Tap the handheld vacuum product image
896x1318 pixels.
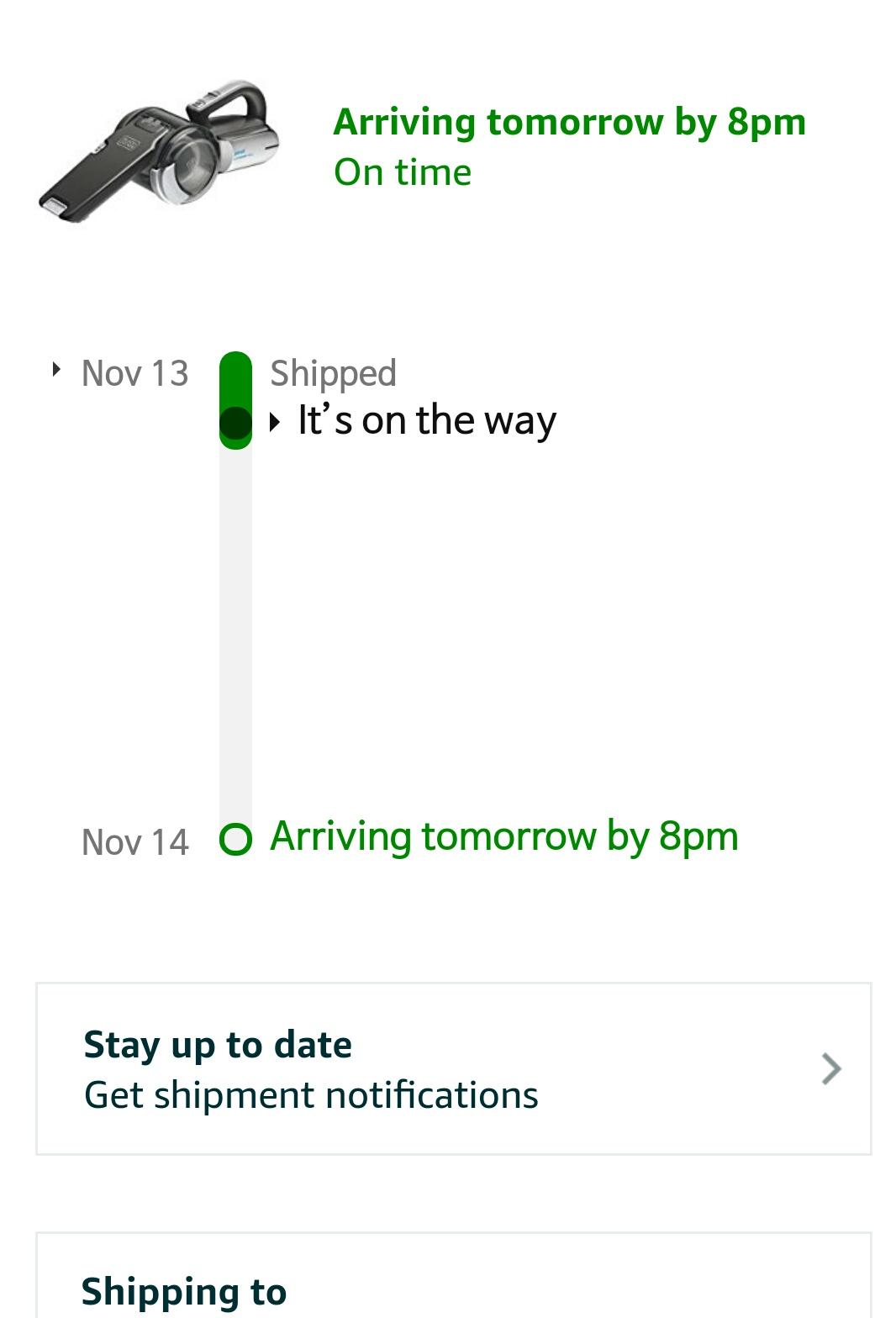[x=160, y=151]
